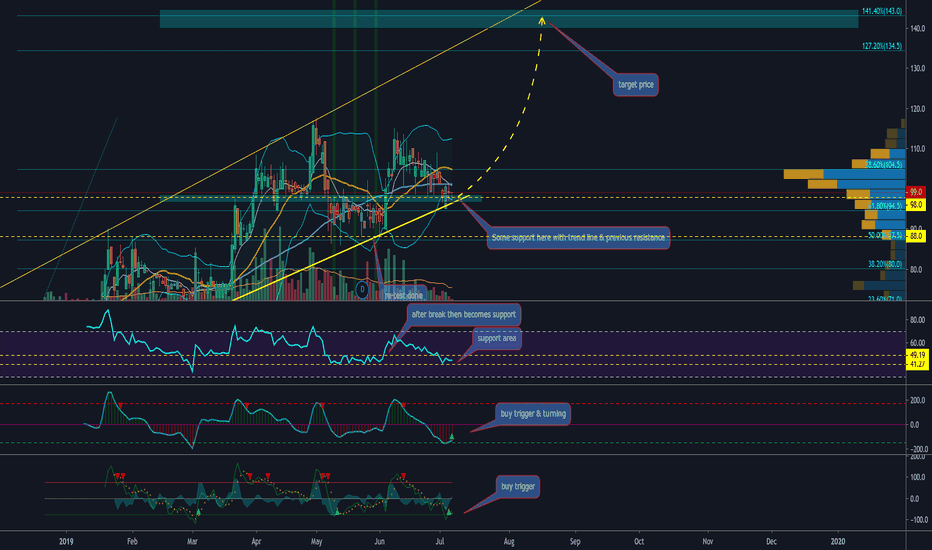932x550 pixels.
Task: Select the 'buy trigger & turning' callout
Action: tap(533, 414)
